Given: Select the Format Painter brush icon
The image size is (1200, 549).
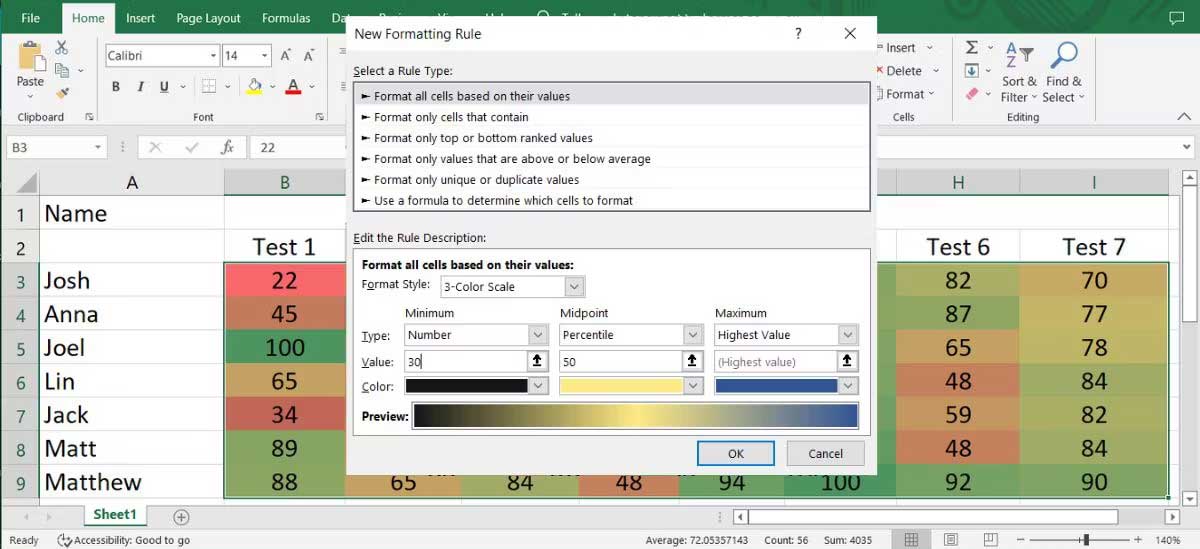Looking at the screenshot, I should tap(62, 93).
